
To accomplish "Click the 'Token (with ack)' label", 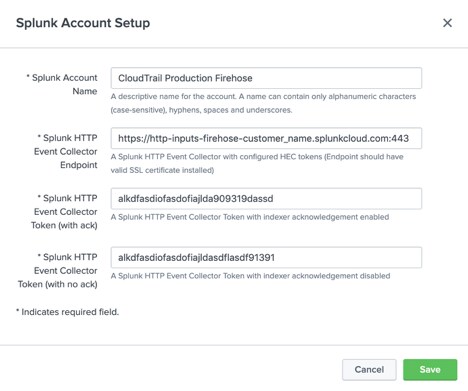I will coord(65,212).
